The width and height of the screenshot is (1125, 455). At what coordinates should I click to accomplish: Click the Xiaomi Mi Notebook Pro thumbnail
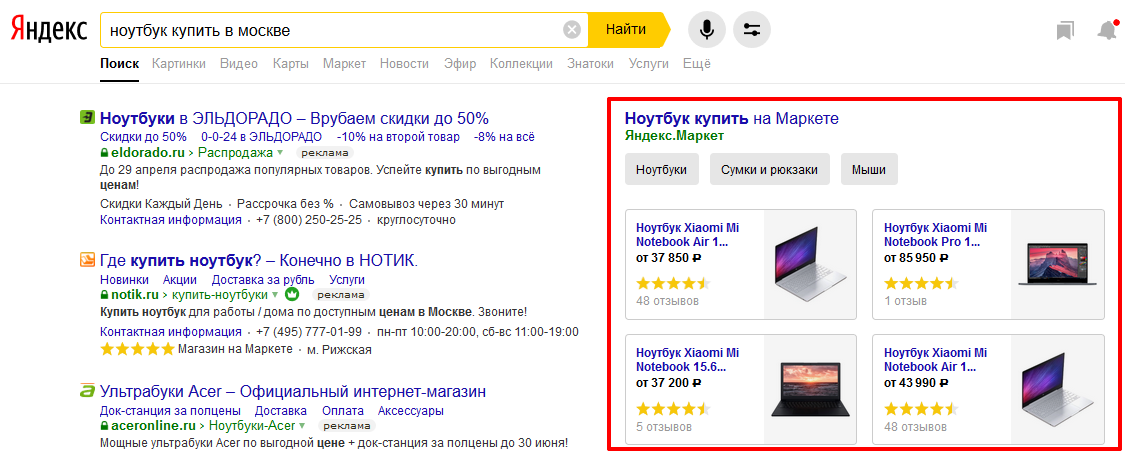pyautogui.click(x=1057, y=265)
